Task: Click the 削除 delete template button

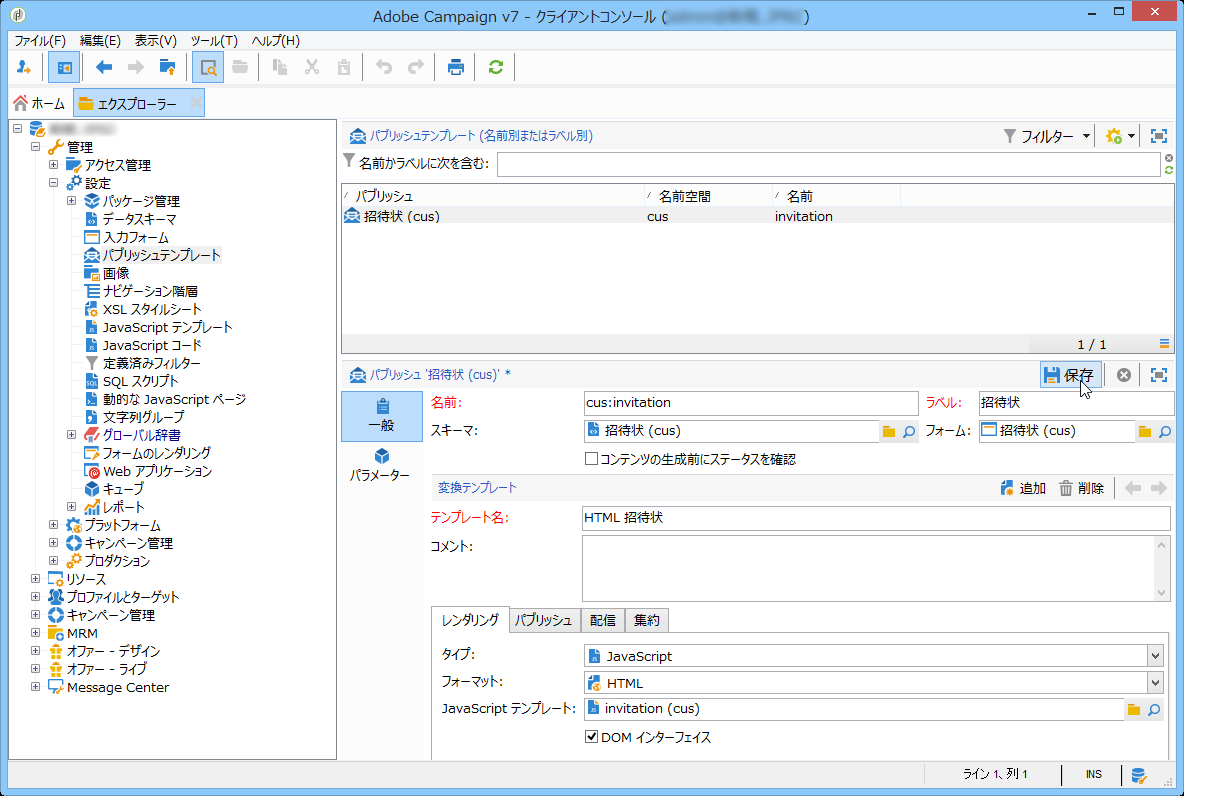Action: point(1081,488)
